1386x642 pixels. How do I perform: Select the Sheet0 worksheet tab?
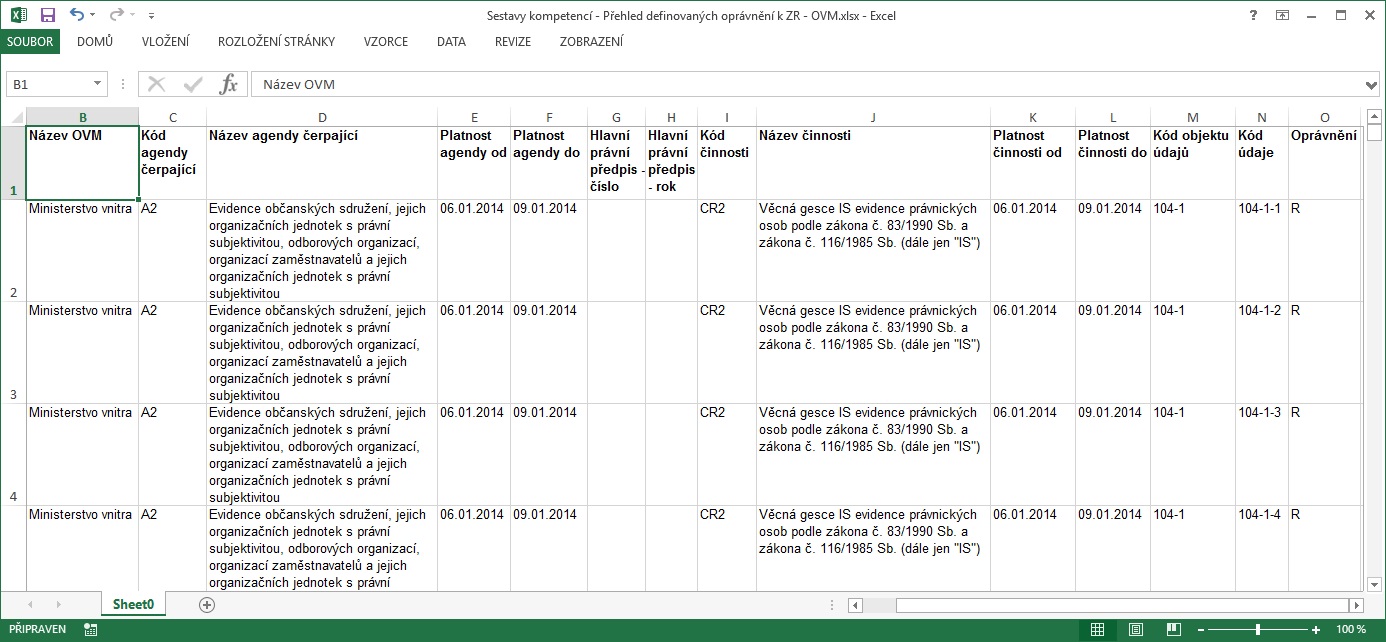pyautogui.click(x=133, y=604)
